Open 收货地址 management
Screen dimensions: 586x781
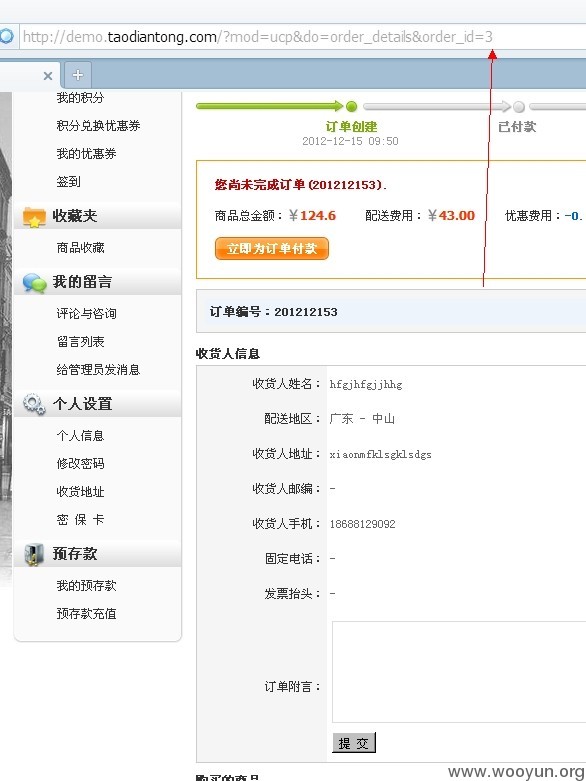coord(80,492)
